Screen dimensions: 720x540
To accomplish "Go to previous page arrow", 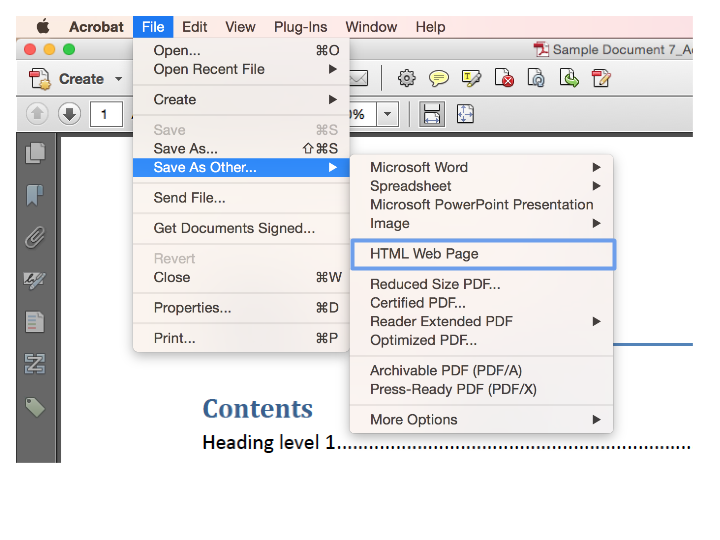I will coord(37,113).
